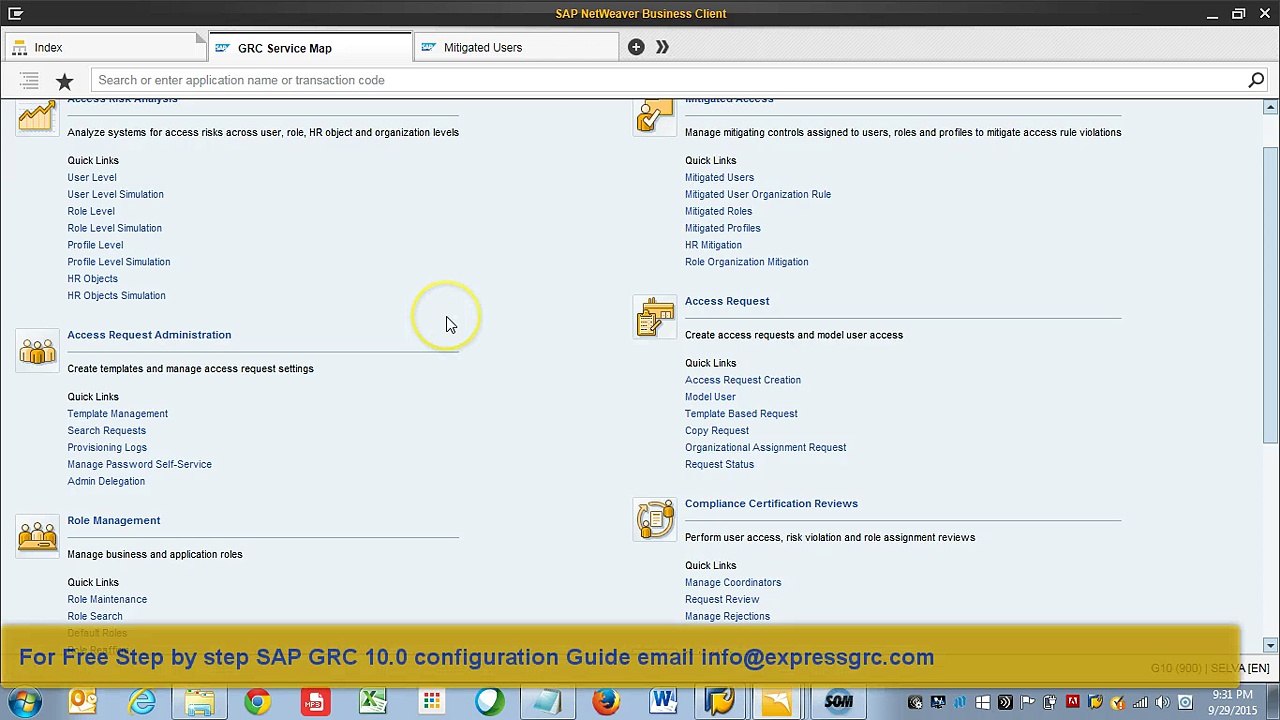Open File Explorer from the taskbar
1280x720 pixels.
(200, 702)
